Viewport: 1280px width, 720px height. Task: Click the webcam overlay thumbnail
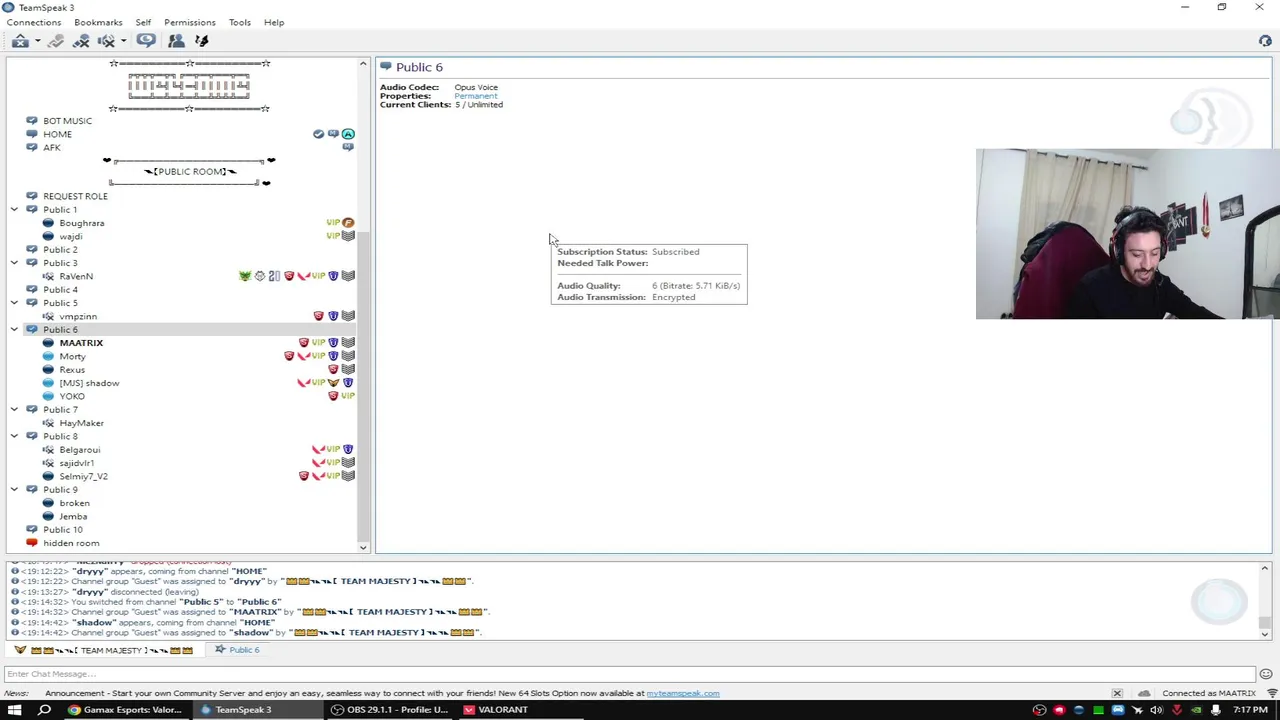click(x=1127, y=234)
